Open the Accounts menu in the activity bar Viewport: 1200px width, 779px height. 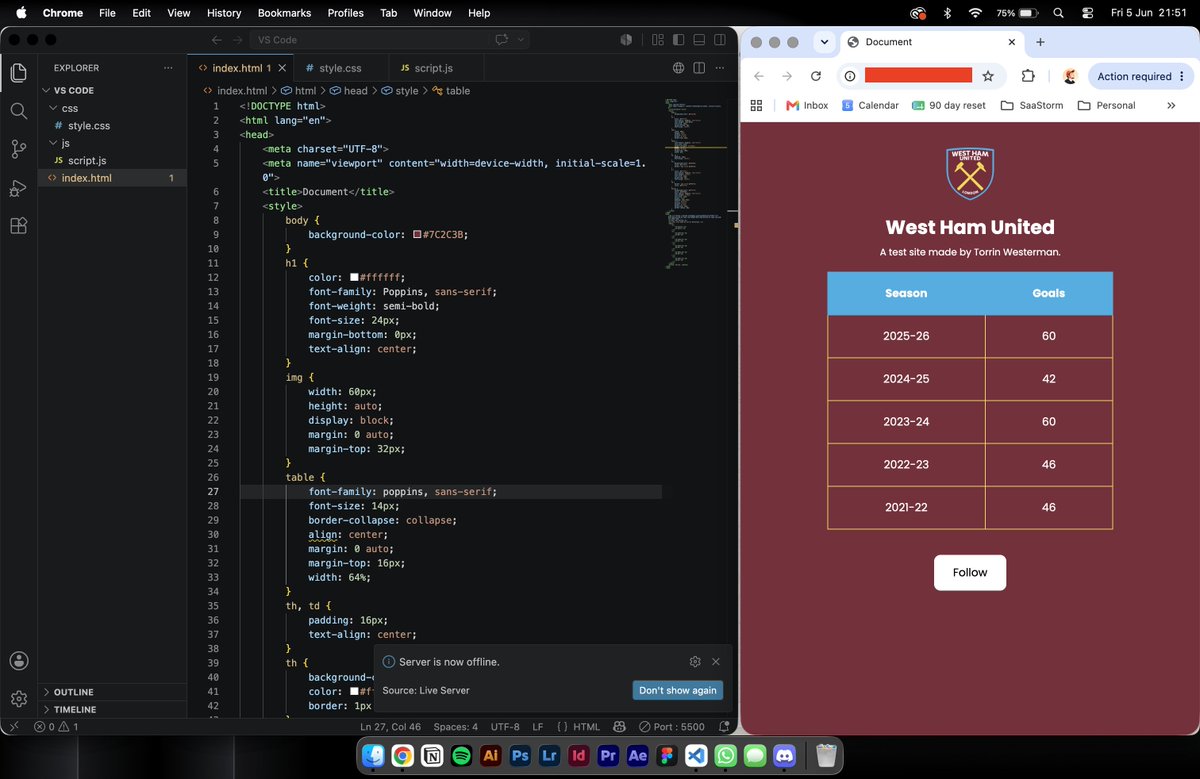click(x=18, y=661)
